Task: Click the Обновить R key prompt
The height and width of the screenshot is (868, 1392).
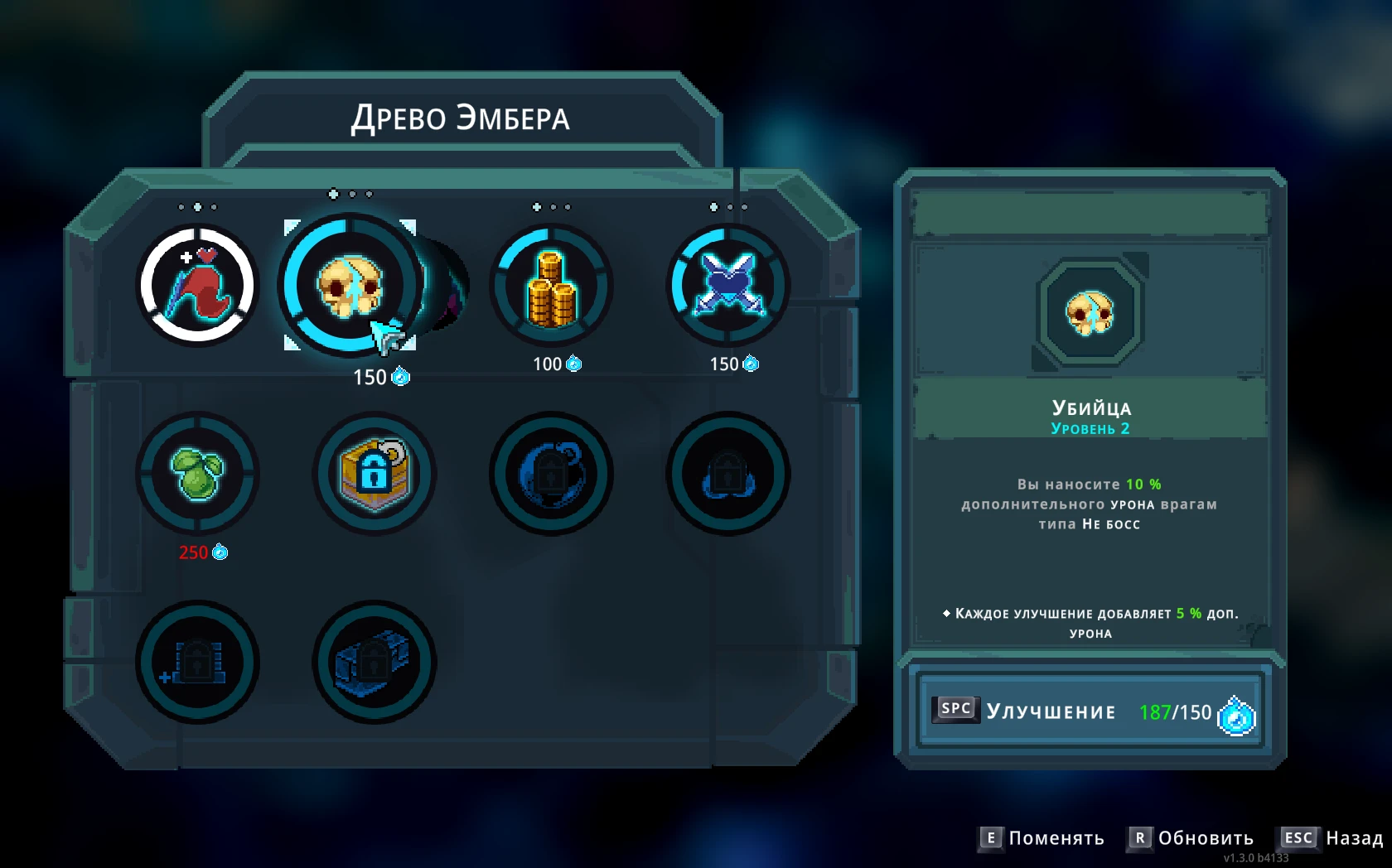Action: (x=1191, y=838)
